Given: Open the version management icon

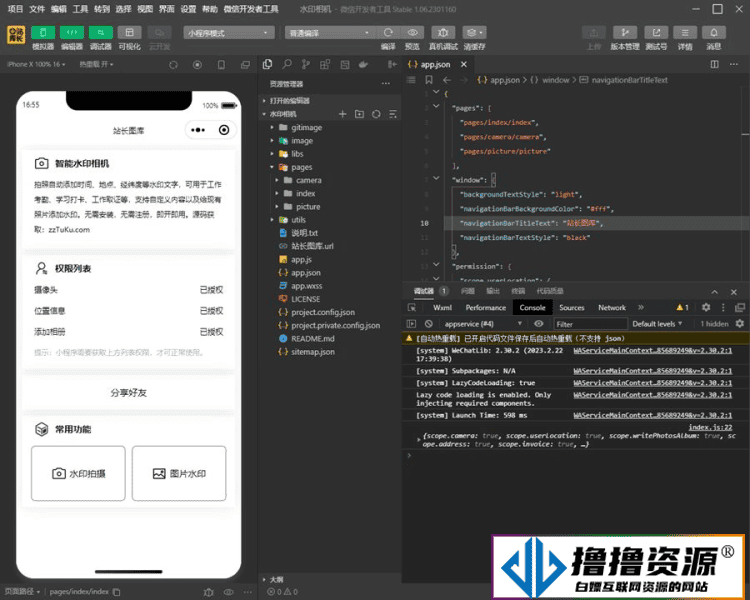Looking at the screenshot, I should click(x=625, y=33).
